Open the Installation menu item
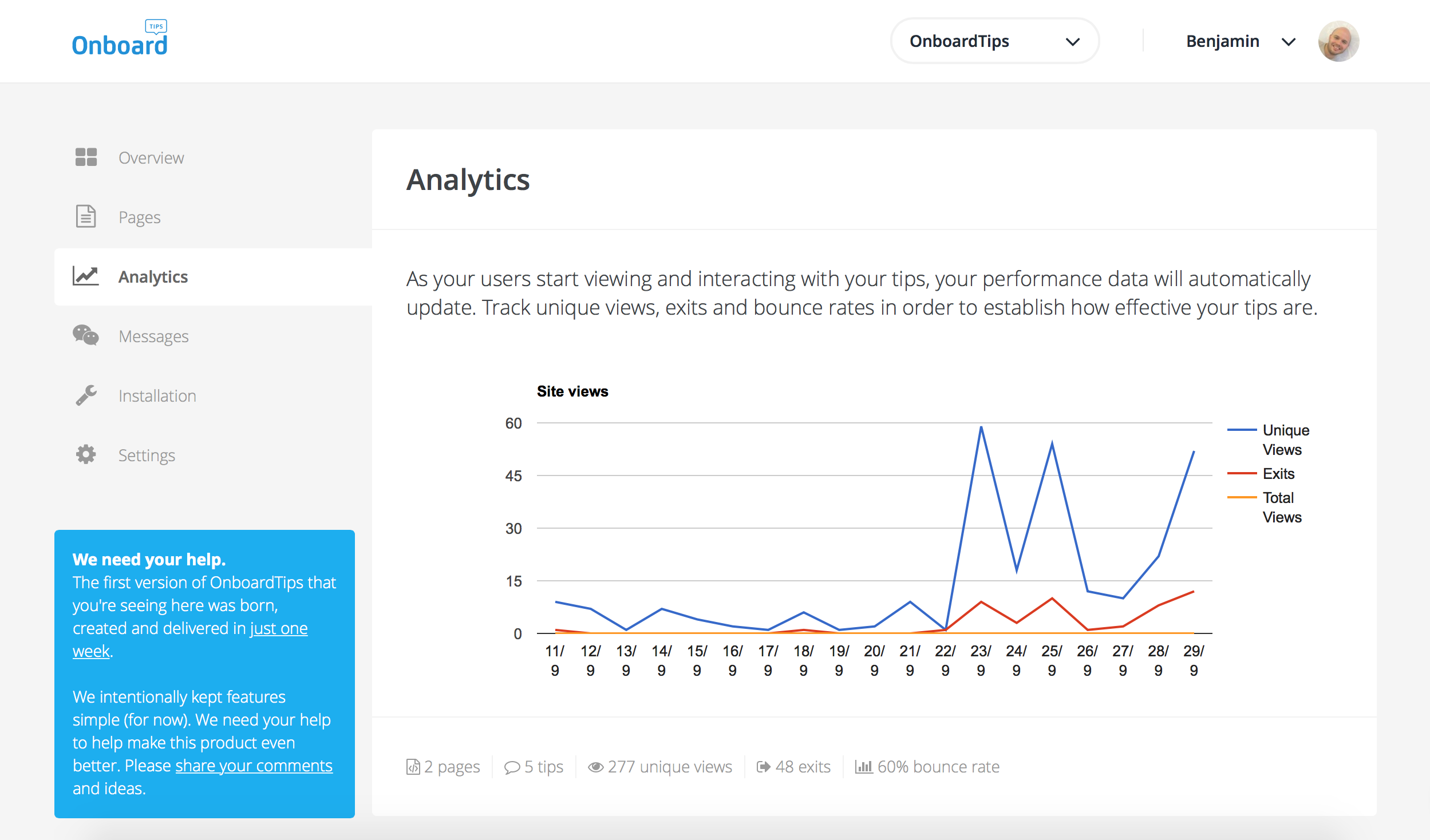The image size is (1430, 840). pos(157,396)
